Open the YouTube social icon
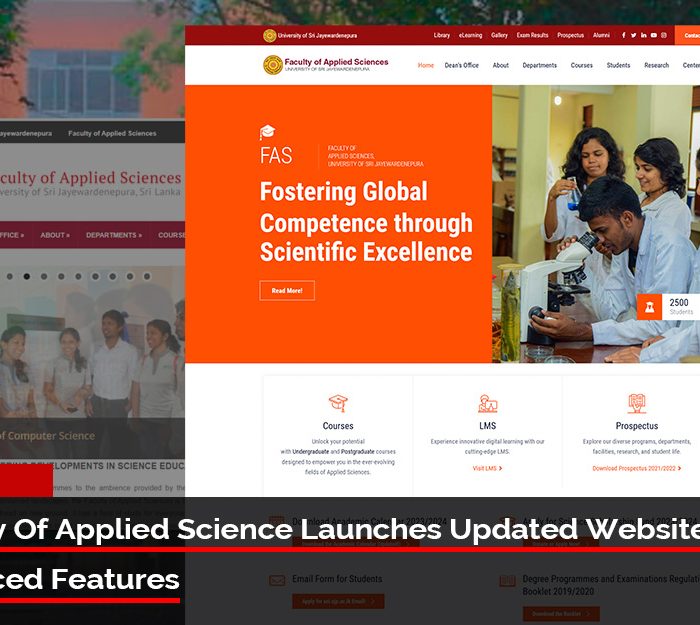The height and width of the screenshot is (625, 700). pyautogui.click(x=654, y=35)
